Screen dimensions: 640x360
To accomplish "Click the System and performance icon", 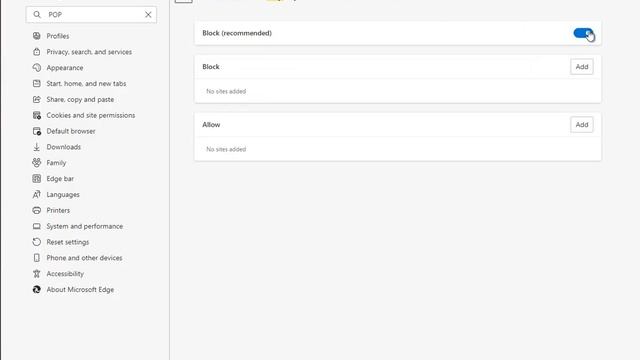I will [x=37, y=226].
